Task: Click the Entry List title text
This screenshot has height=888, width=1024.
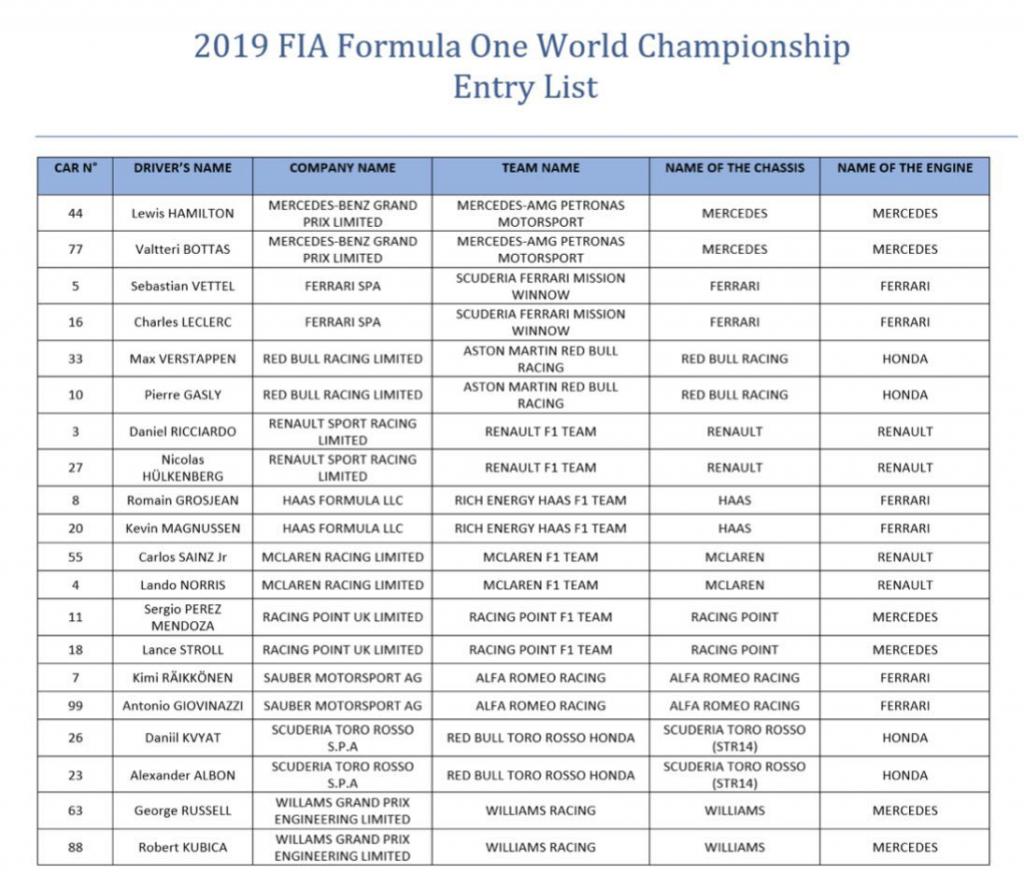Action: 525,87
